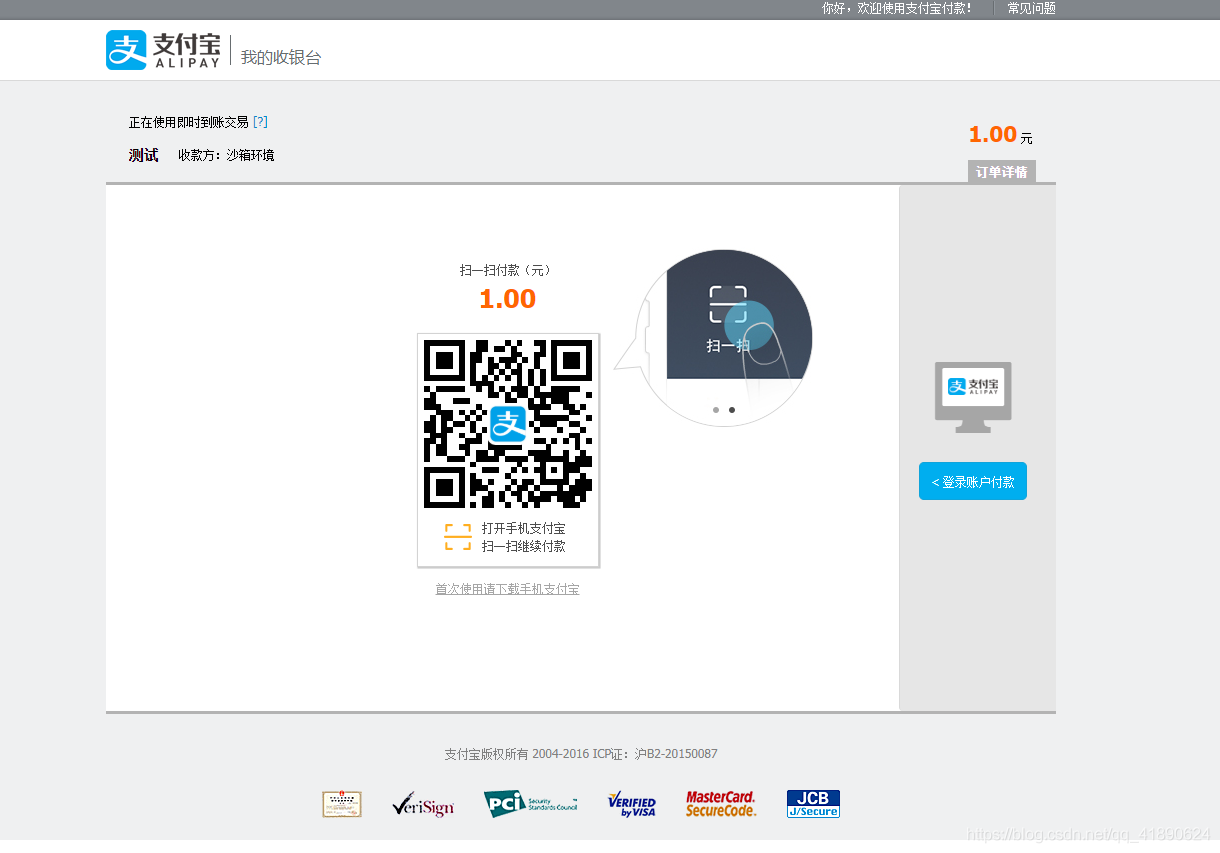Screen dimensions: 1220x853
Task: Click the Alipay logo in the header
Action: tap(163, 50)
